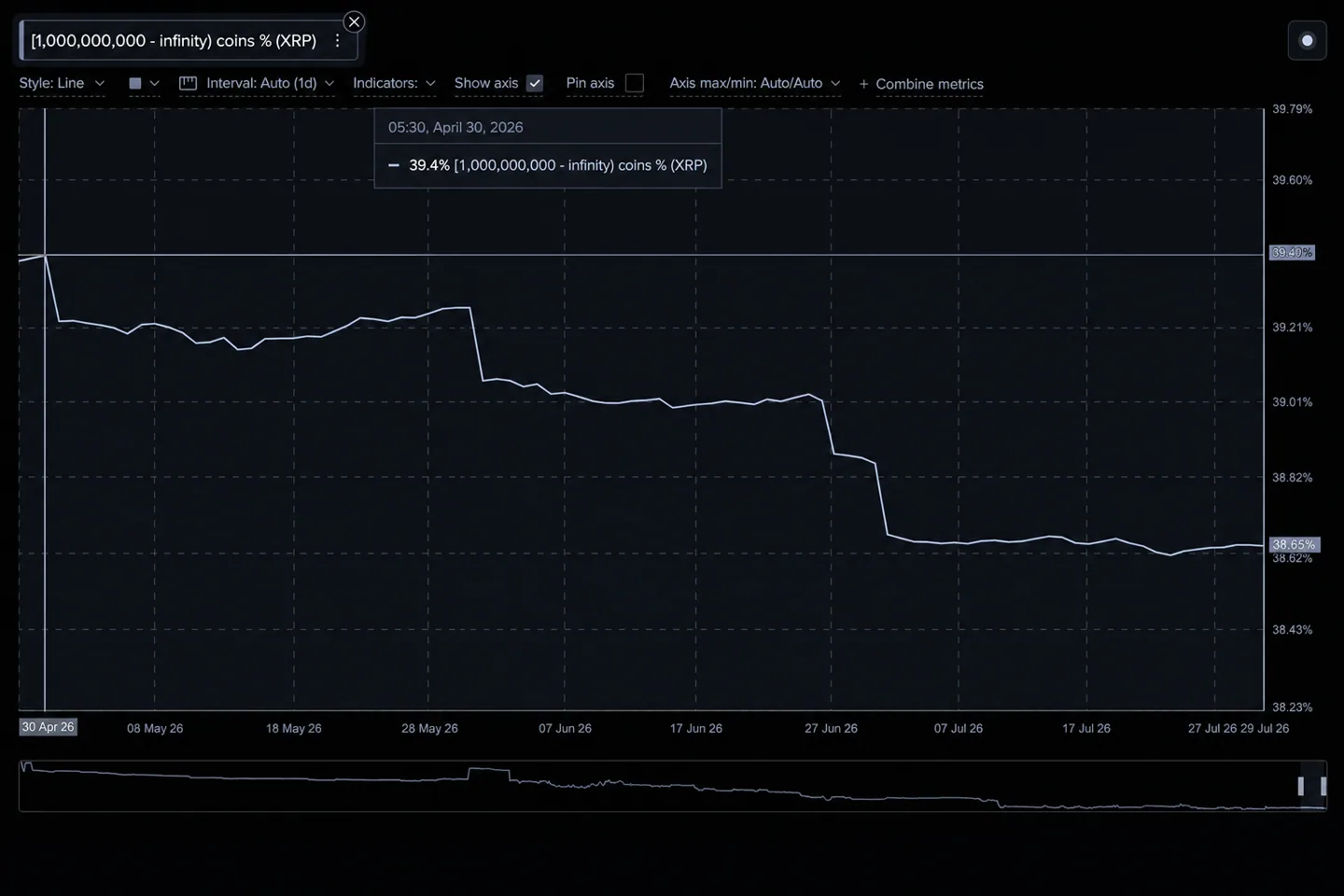The width and height of the screenshot is (1344, 896).
Task: Click the 18 May 26 axis date
Action: point(293,729)
